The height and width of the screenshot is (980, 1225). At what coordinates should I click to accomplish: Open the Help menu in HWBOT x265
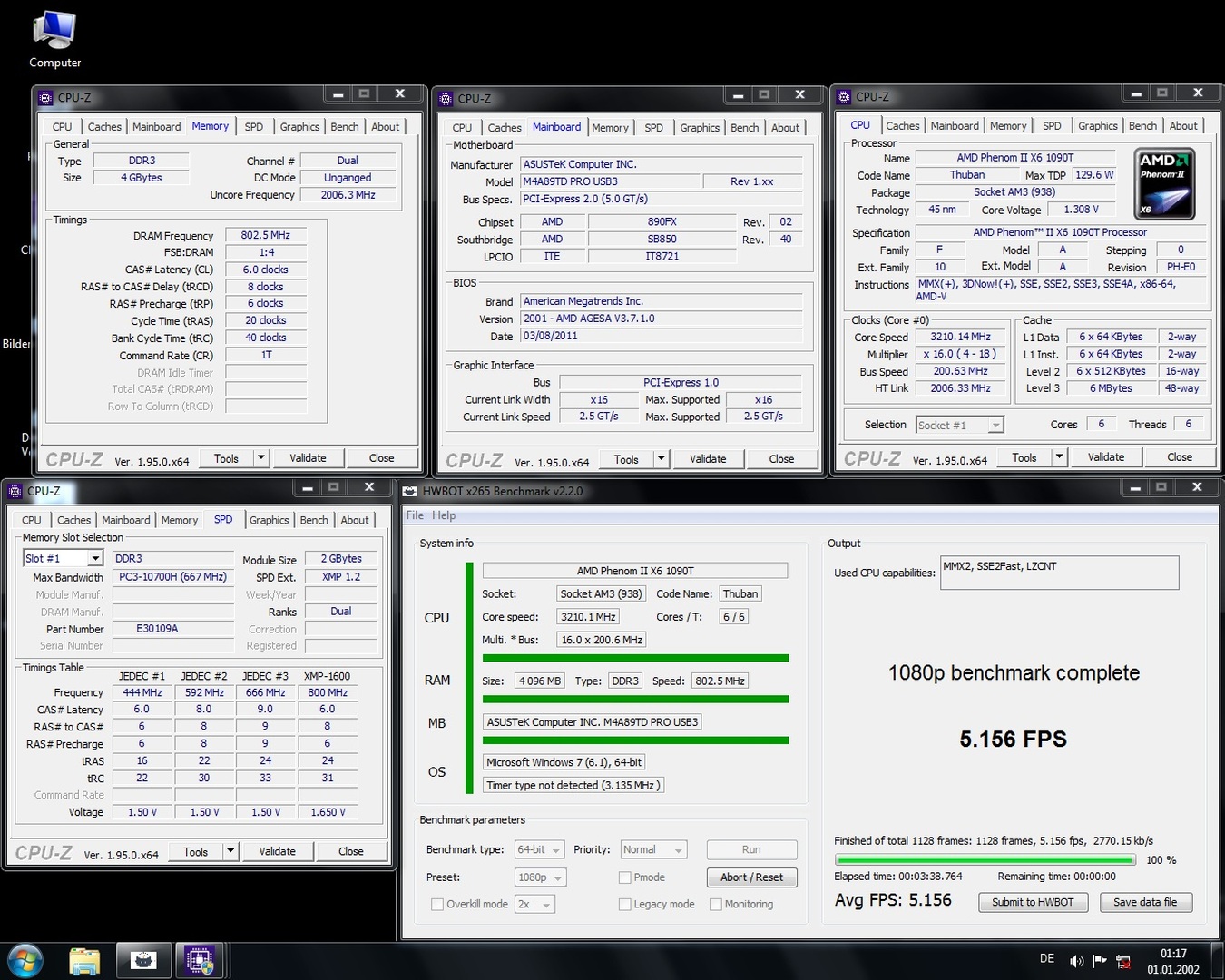coord(444,515)
